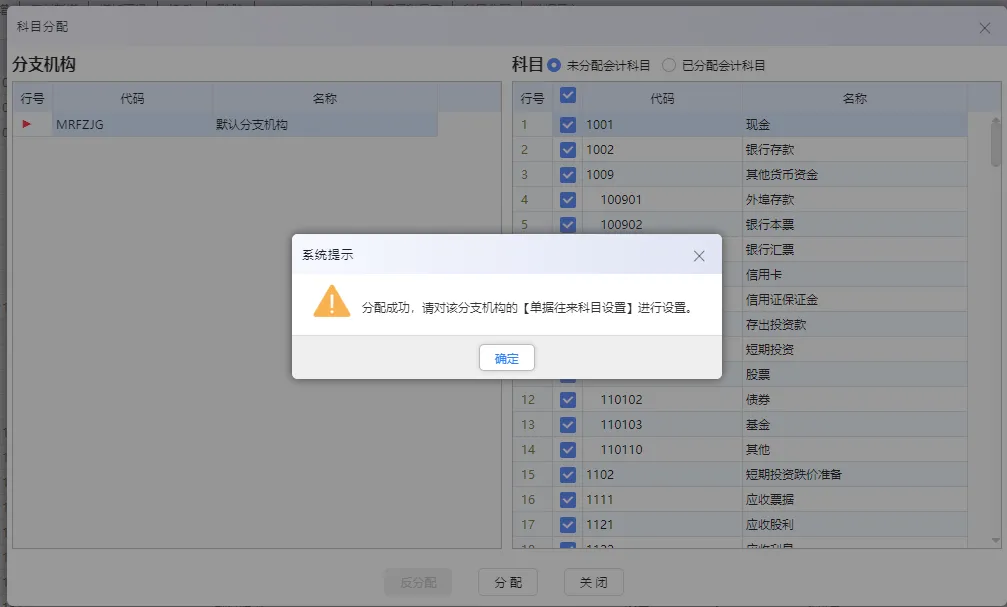Viewport: 1007px width, 607px height.
Task: Click the 代码 column header in the branch table
Action: [132, 98]
